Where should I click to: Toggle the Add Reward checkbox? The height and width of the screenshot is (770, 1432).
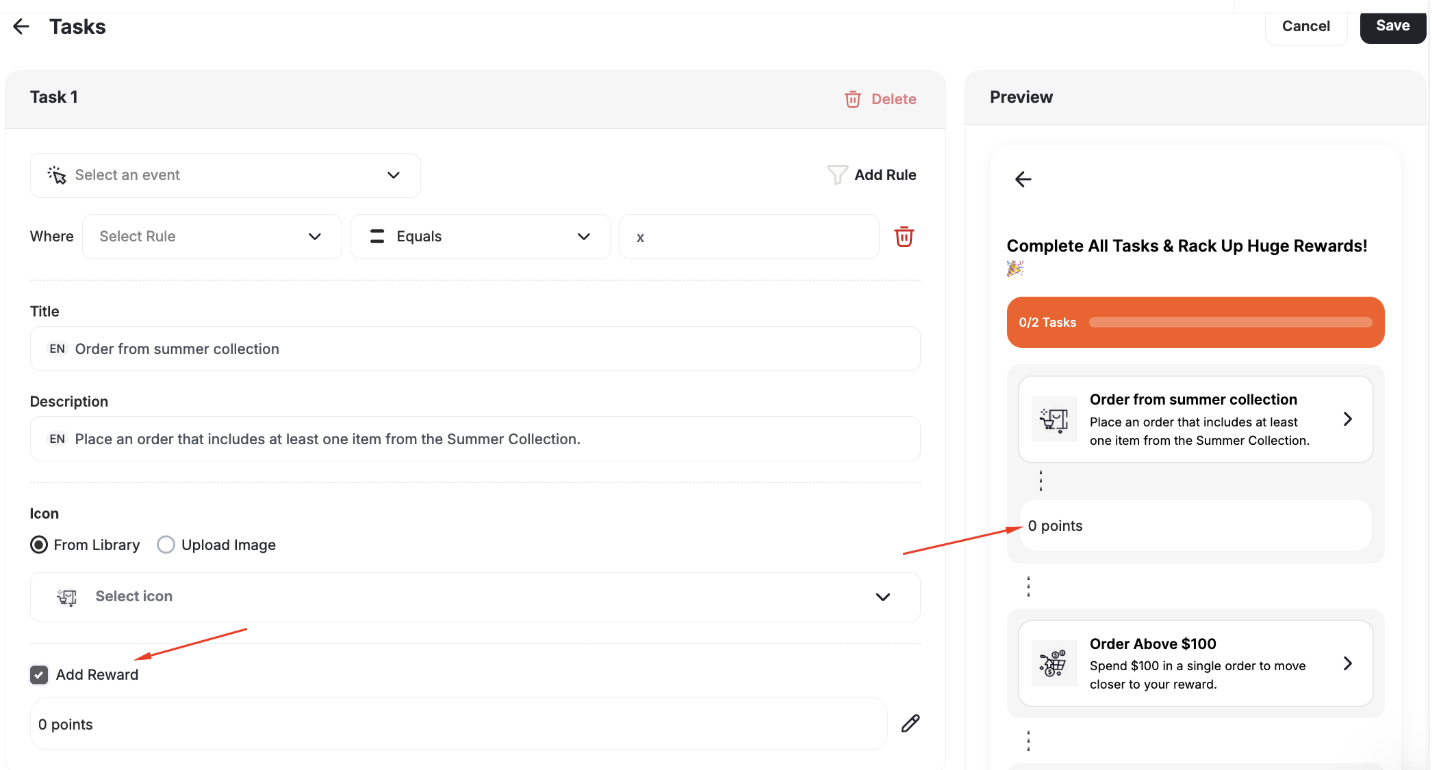pos(39,675)
